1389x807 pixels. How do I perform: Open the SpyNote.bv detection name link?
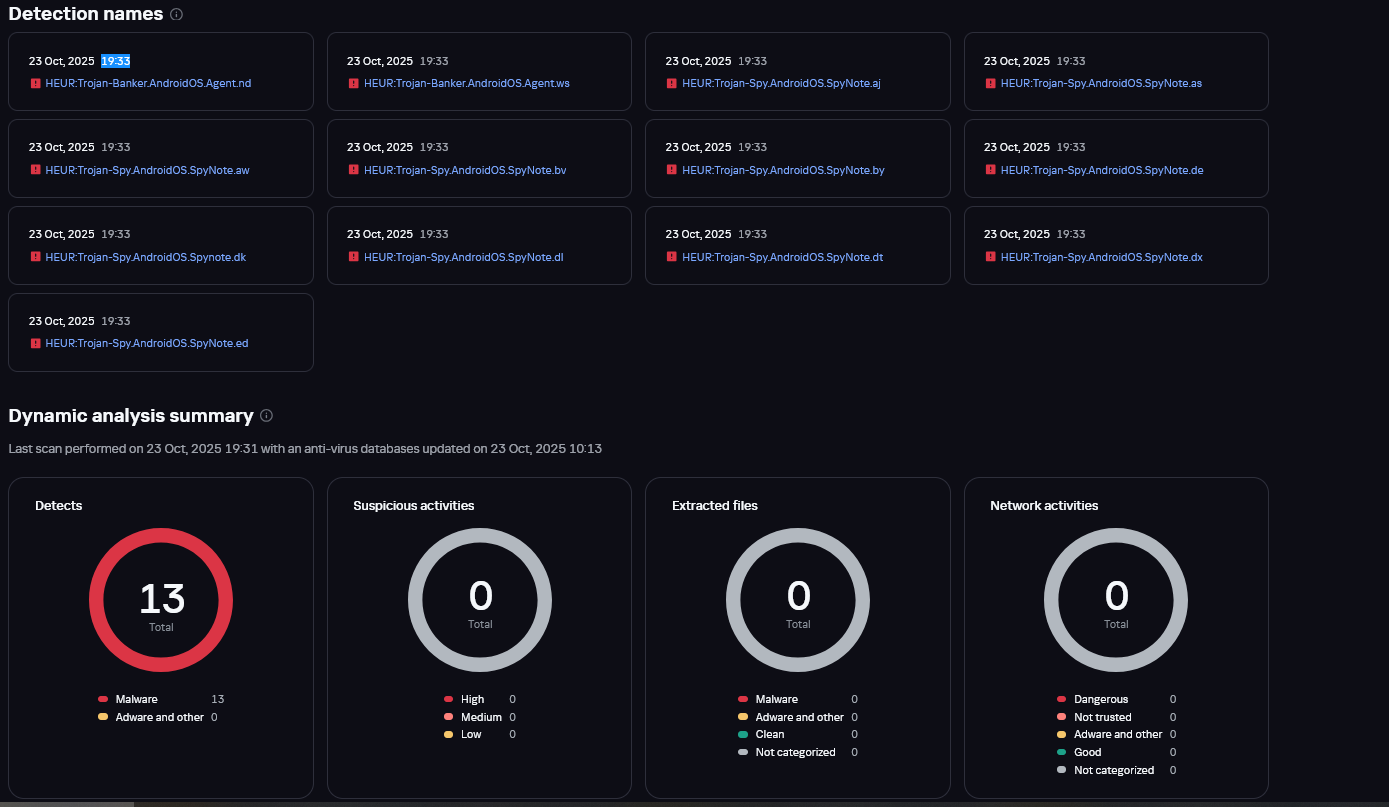pos(465,171)
